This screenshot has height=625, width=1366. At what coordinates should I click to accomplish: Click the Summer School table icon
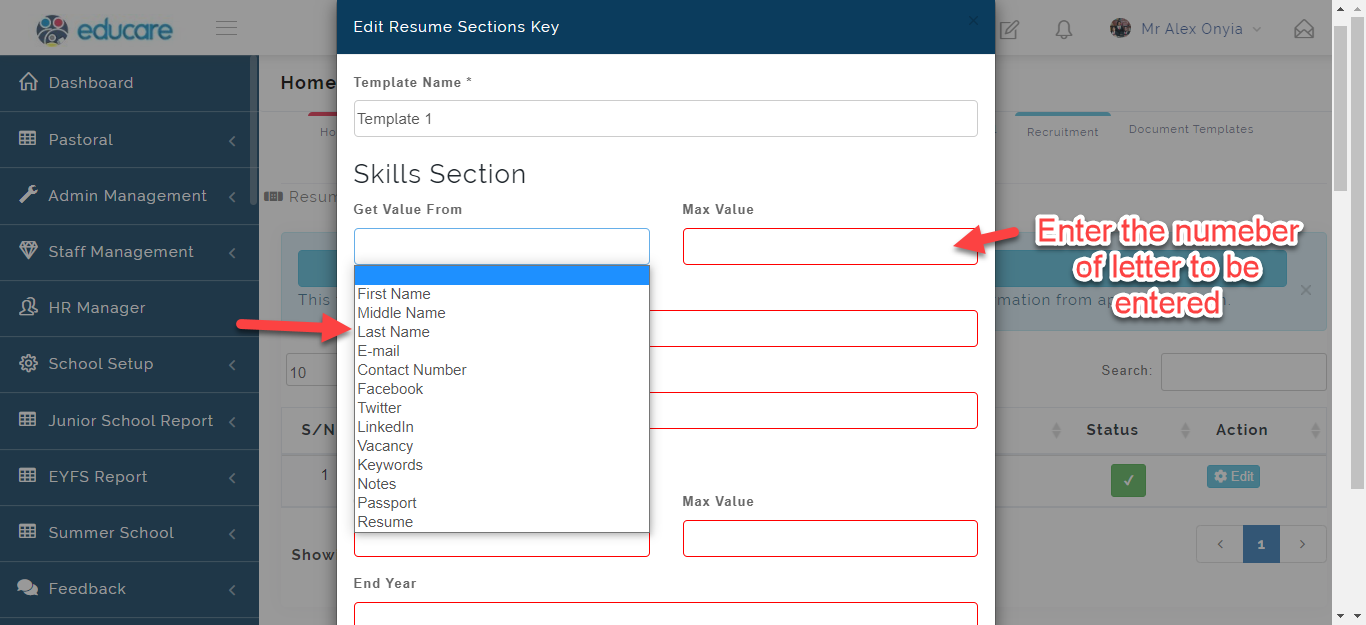[28, 532]
